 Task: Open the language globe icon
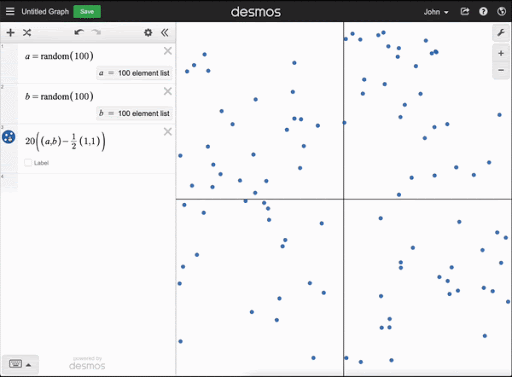501,12
